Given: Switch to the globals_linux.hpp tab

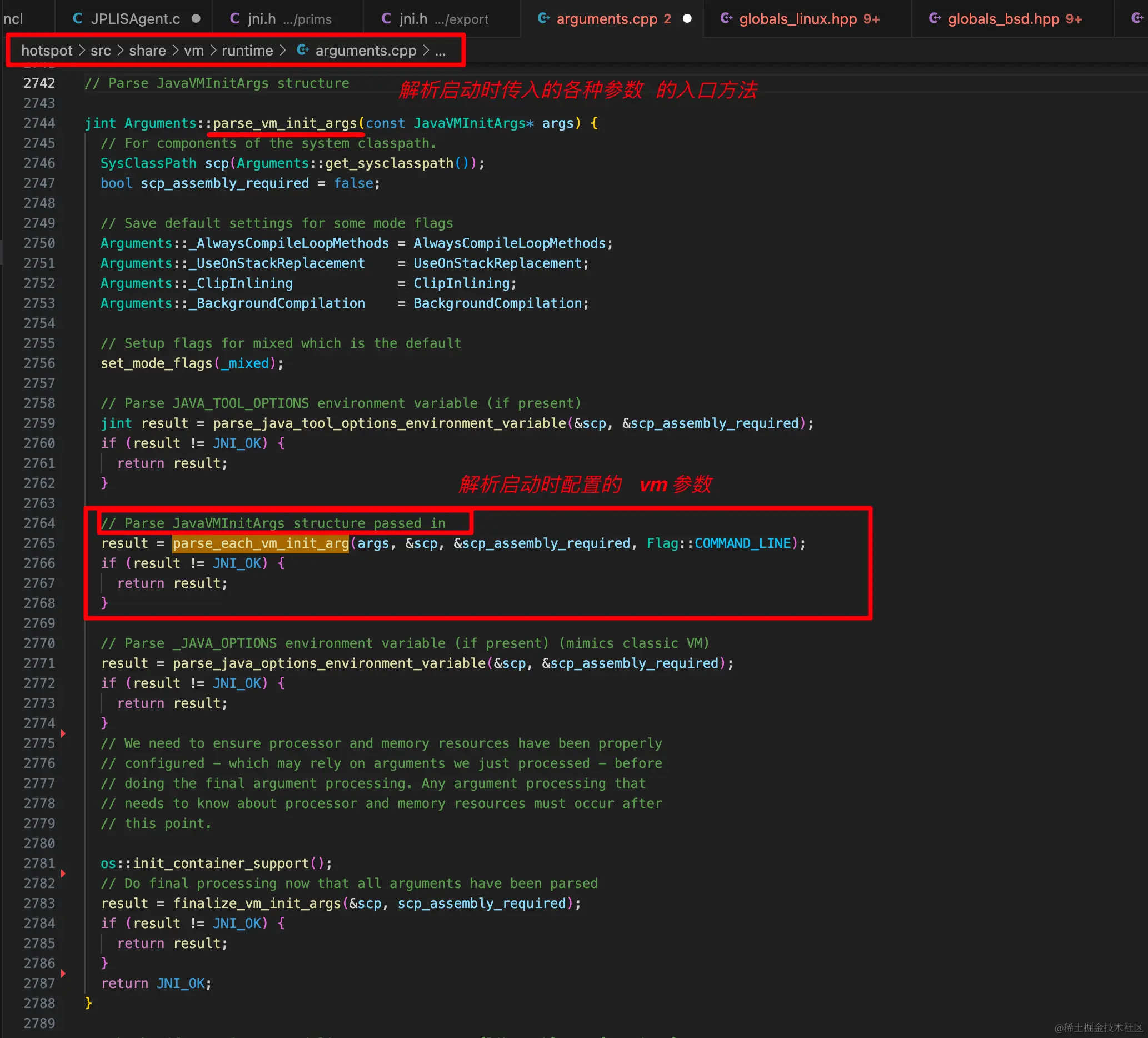Looking at the screenshot, I should coord(797,19).
